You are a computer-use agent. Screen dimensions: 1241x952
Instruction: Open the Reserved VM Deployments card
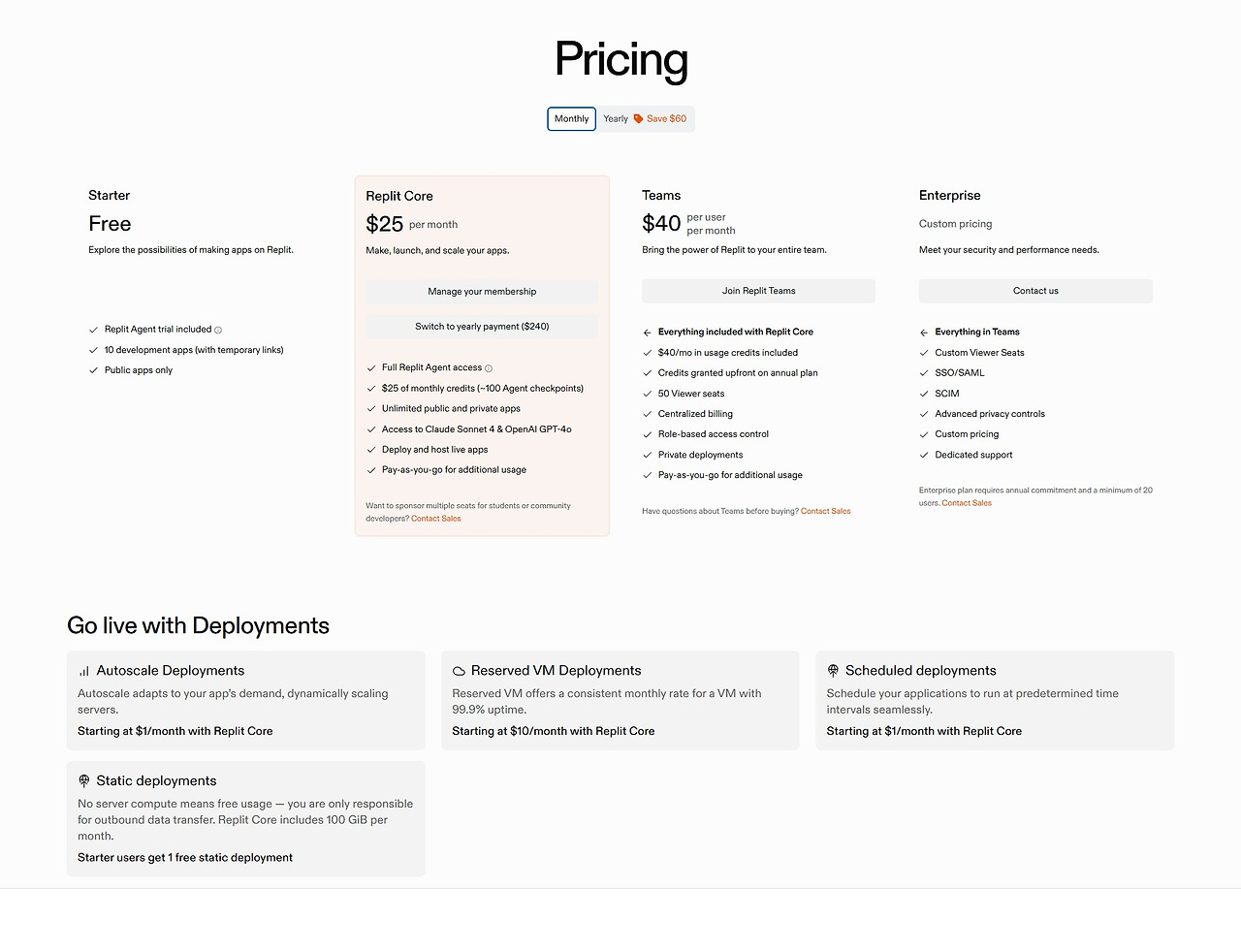pos(620,700)
